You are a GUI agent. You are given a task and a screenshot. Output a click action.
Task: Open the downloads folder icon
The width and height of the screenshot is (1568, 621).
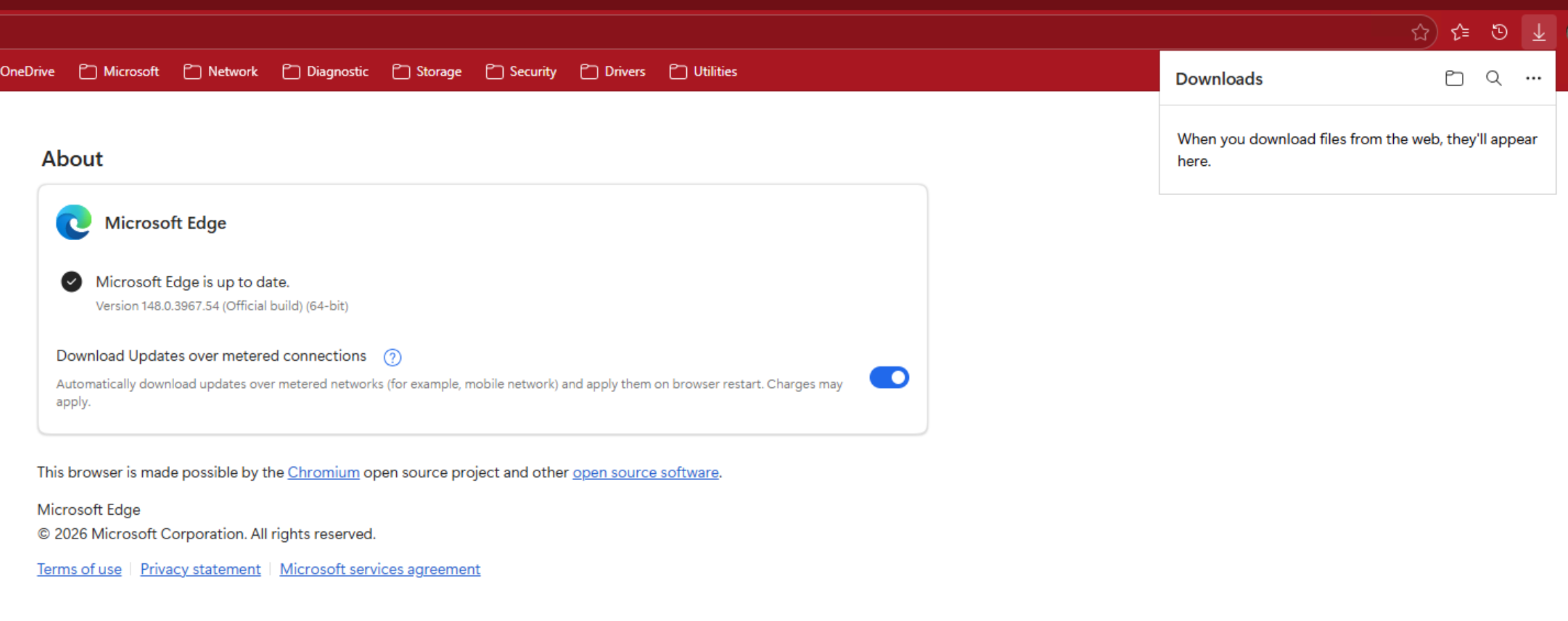click(x=1454, y=78)
